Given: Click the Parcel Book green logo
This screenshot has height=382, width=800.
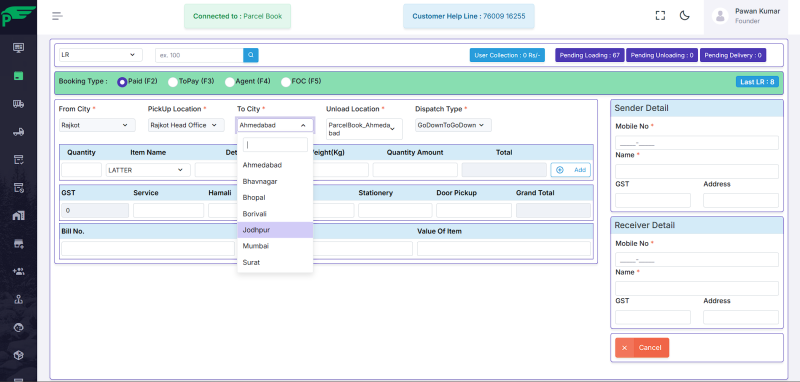Looking at the screenshot, I should tap(18, 15).
